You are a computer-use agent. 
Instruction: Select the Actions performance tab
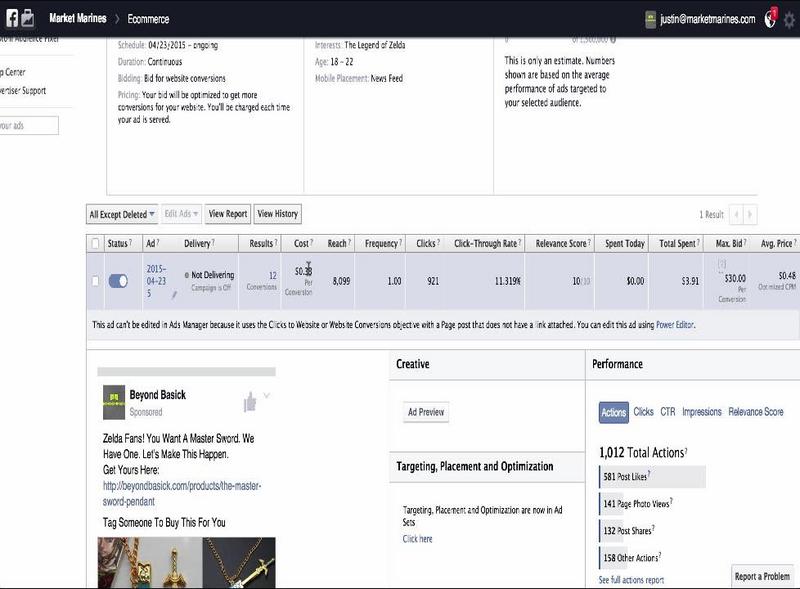[x=614, y=412]
